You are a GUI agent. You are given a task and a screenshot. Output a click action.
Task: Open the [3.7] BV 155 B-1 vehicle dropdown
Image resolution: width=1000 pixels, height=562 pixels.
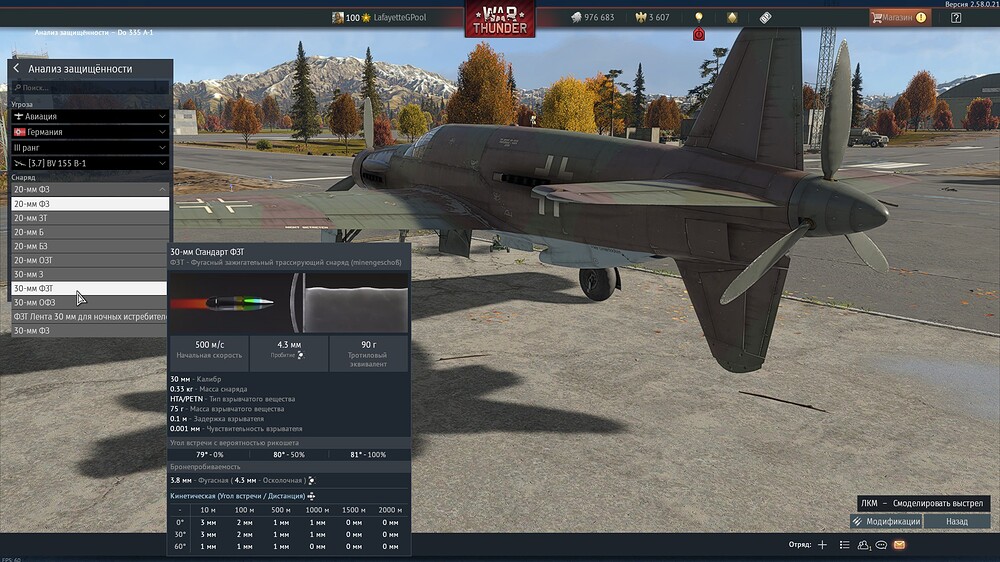click(90, 163)
